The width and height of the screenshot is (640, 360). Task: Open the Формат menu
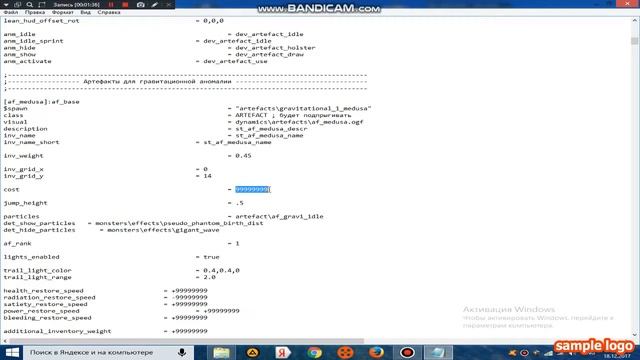click(62, 12)
